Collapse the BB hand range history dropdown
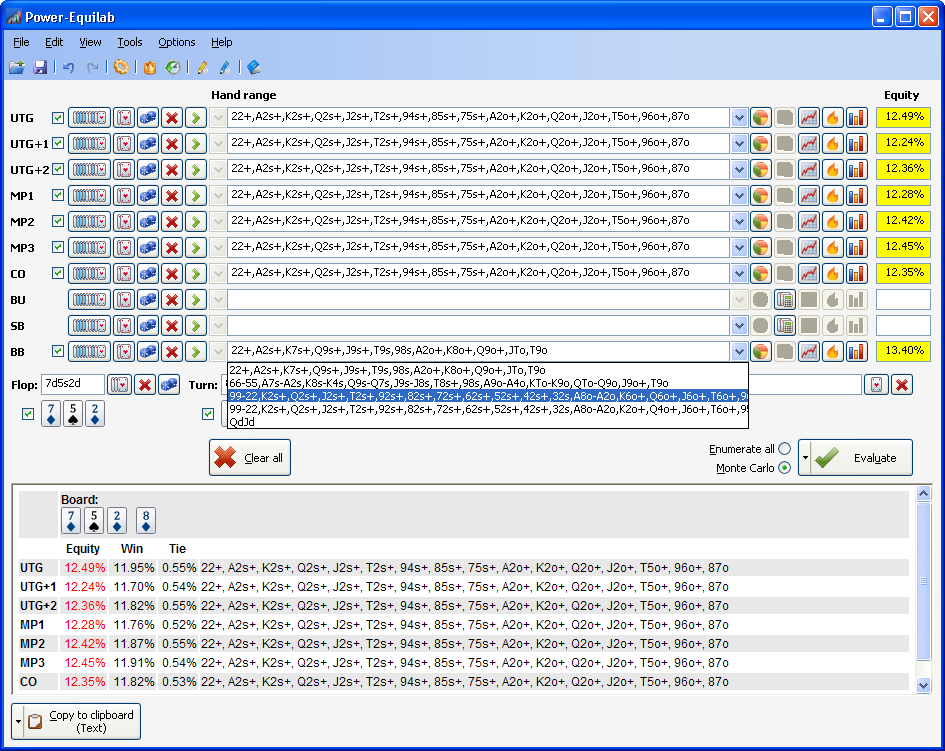This screenshot has height=751, width=945. (x=739, y=351)
